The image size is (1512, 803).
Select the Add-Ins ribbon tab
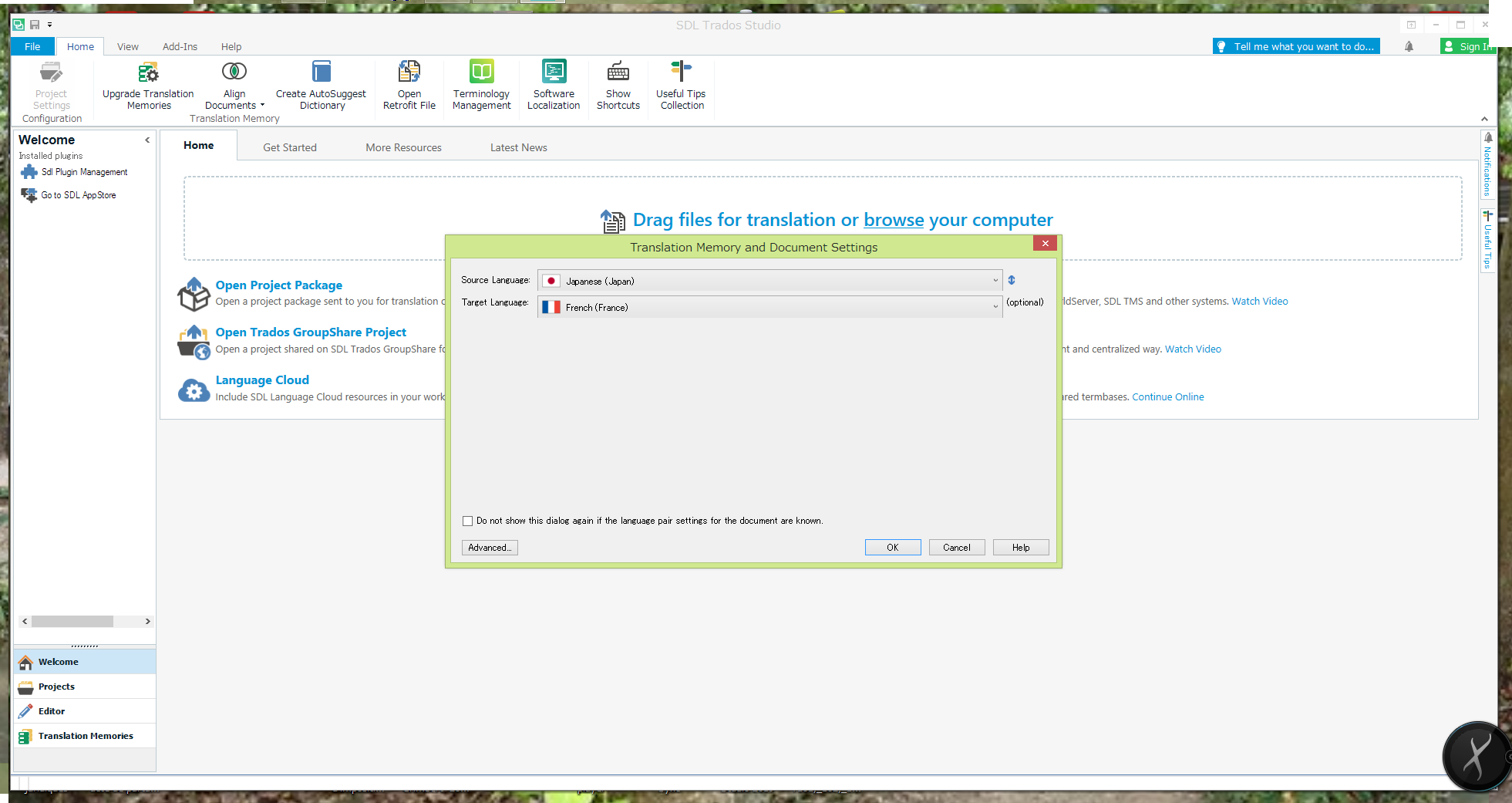tap(180, 46)
